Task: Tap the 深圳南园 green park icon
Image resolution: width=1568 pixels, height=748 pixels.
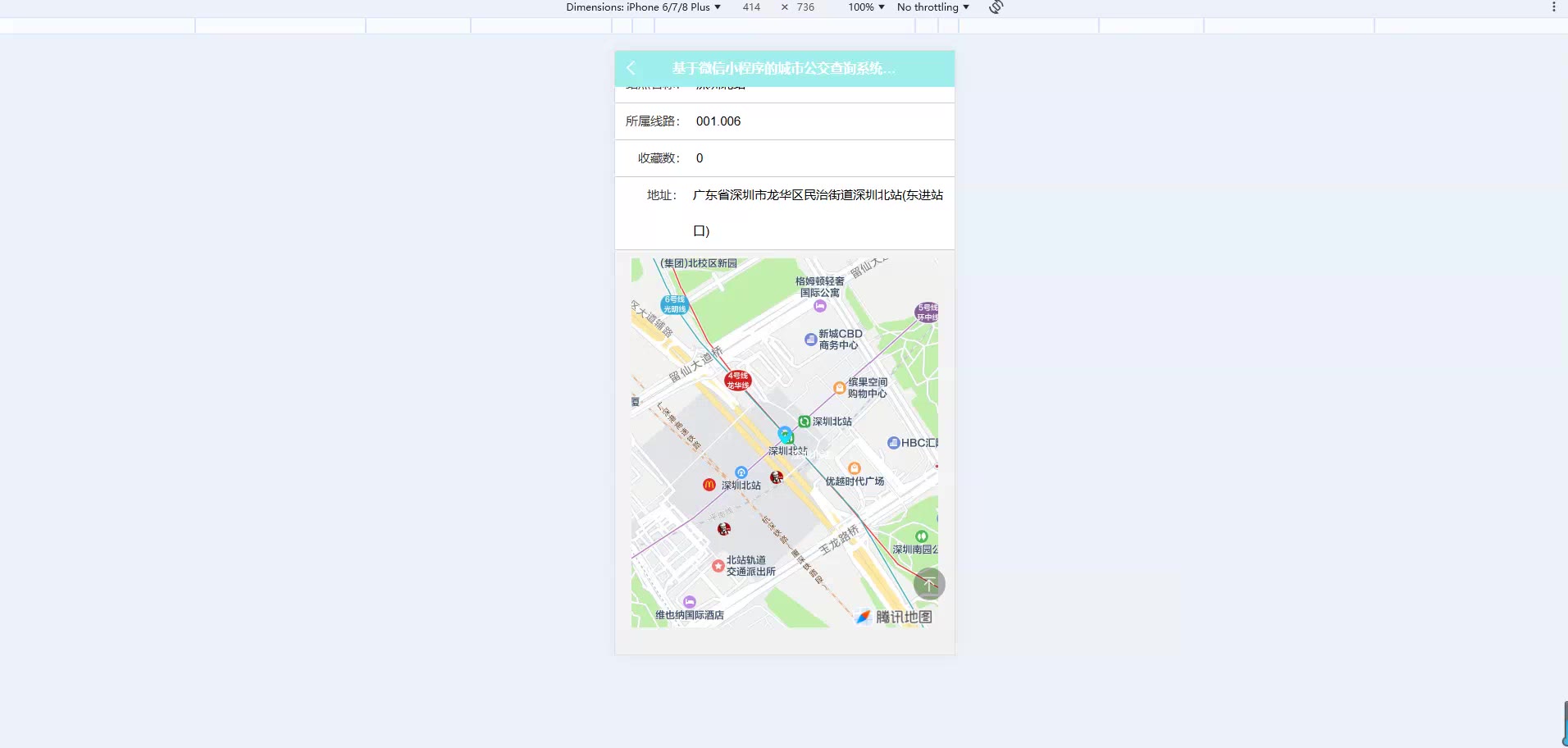Action: (921, 536)
